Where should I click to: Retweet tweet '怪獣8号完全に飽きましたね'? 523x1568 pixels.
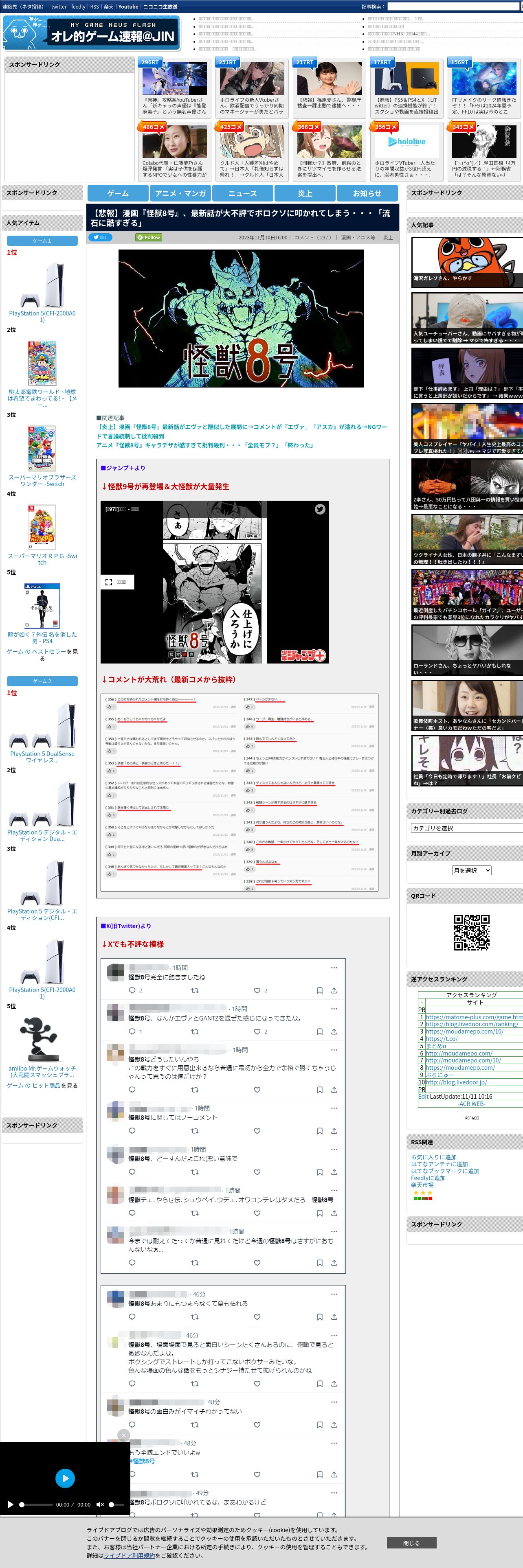(195, 990)
